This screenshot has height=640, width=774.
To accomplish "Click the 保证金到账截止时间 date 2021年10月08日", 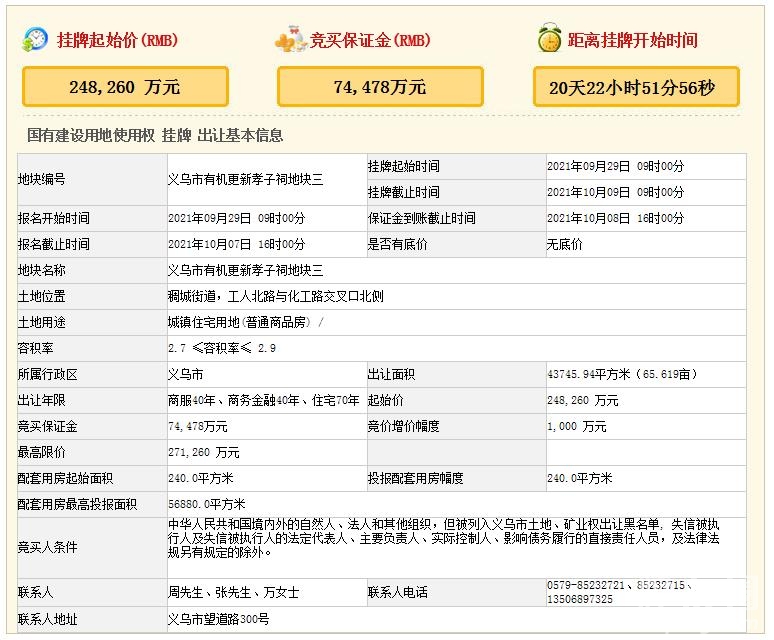I will pos(615,218).
